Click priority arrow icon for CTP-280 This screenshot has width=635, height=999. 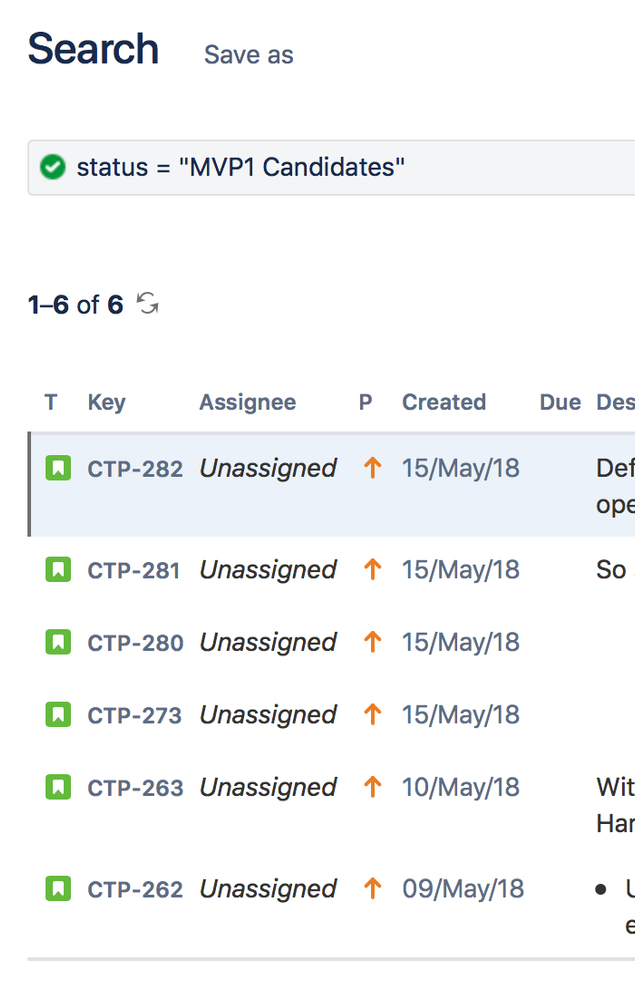(373, 642)
